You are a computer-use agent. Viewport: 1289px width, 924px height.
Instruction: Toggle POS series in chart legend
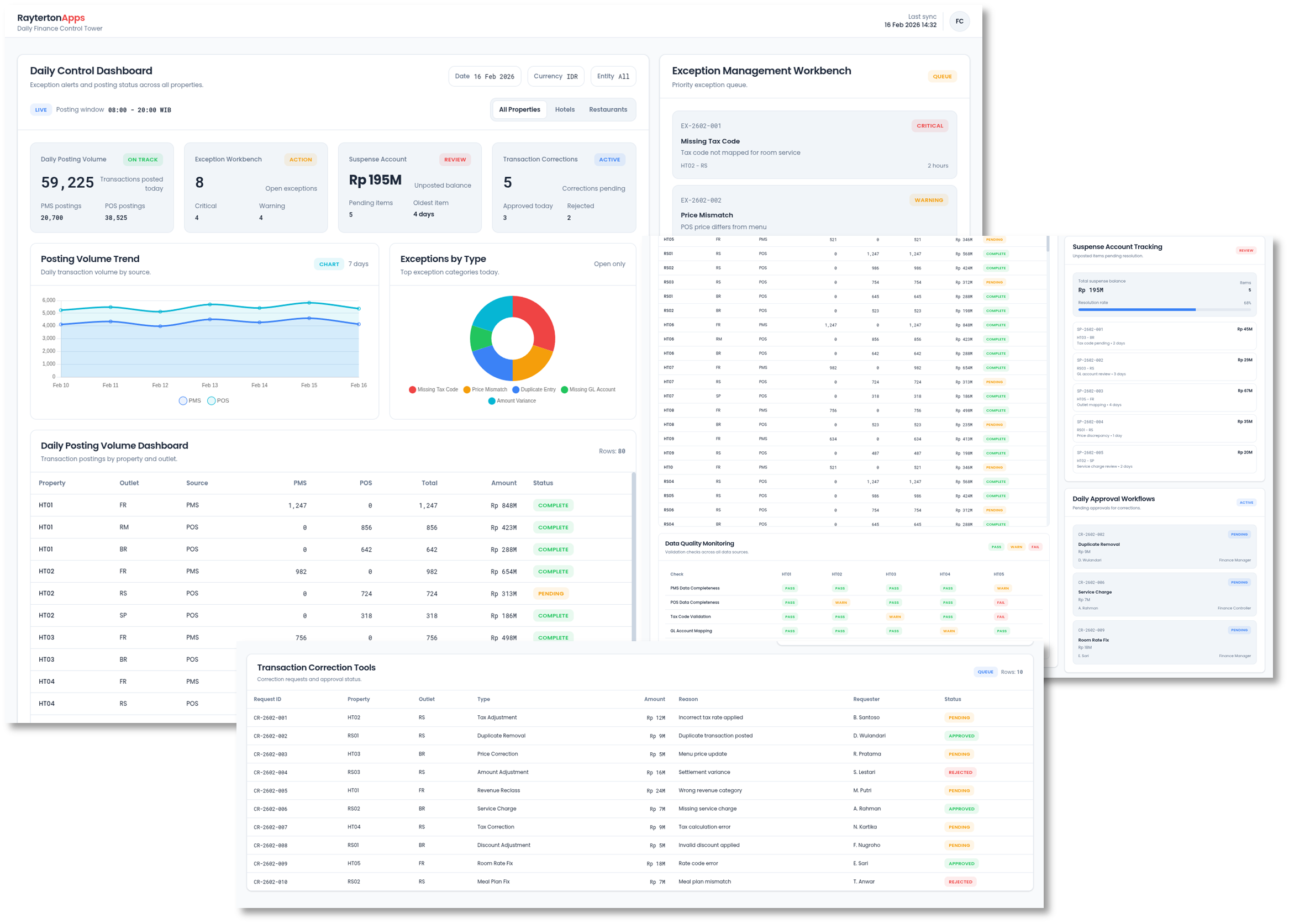point(218,400)
